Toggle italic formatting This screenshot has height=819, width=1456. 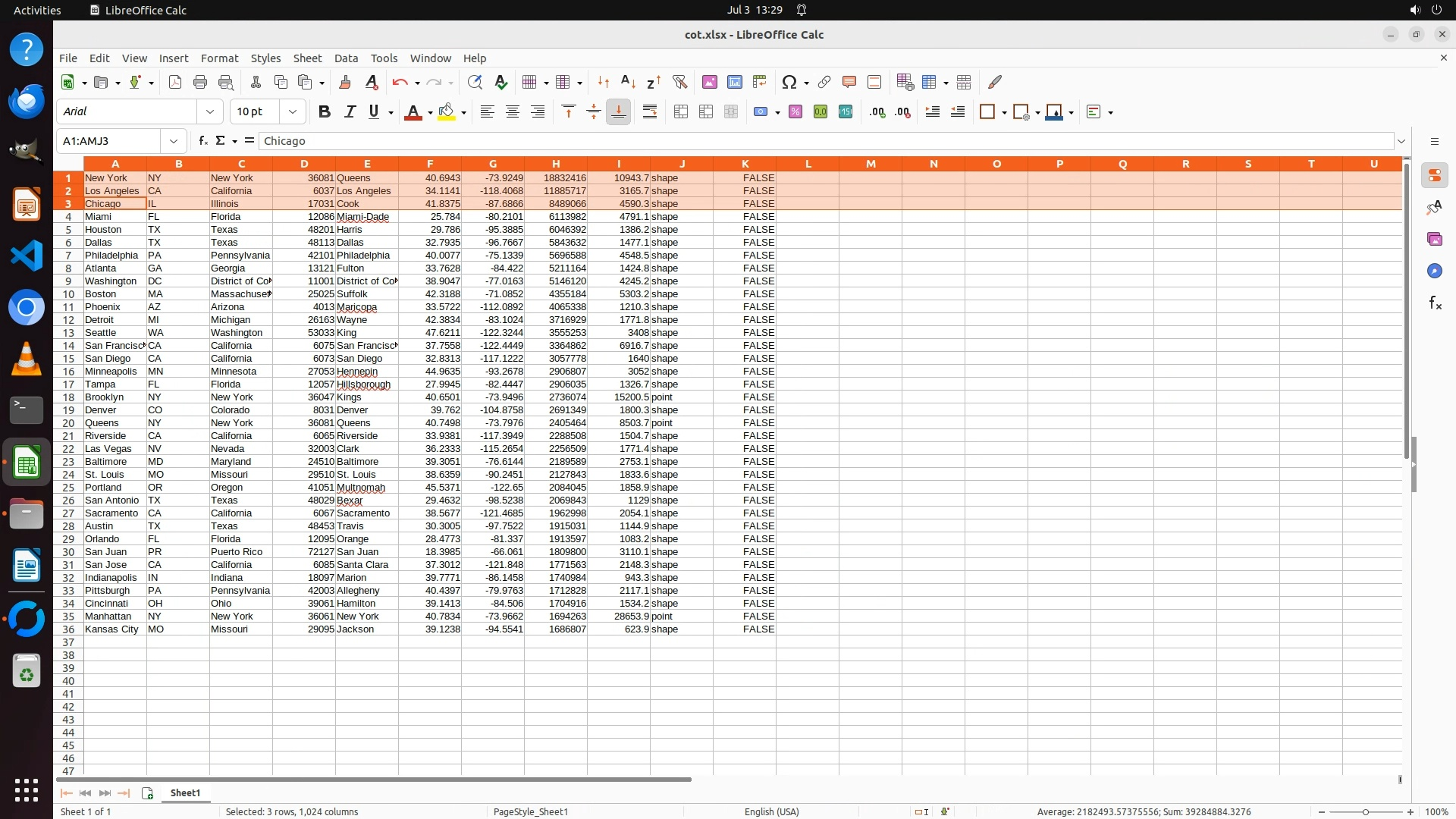(x=350, y=111)
